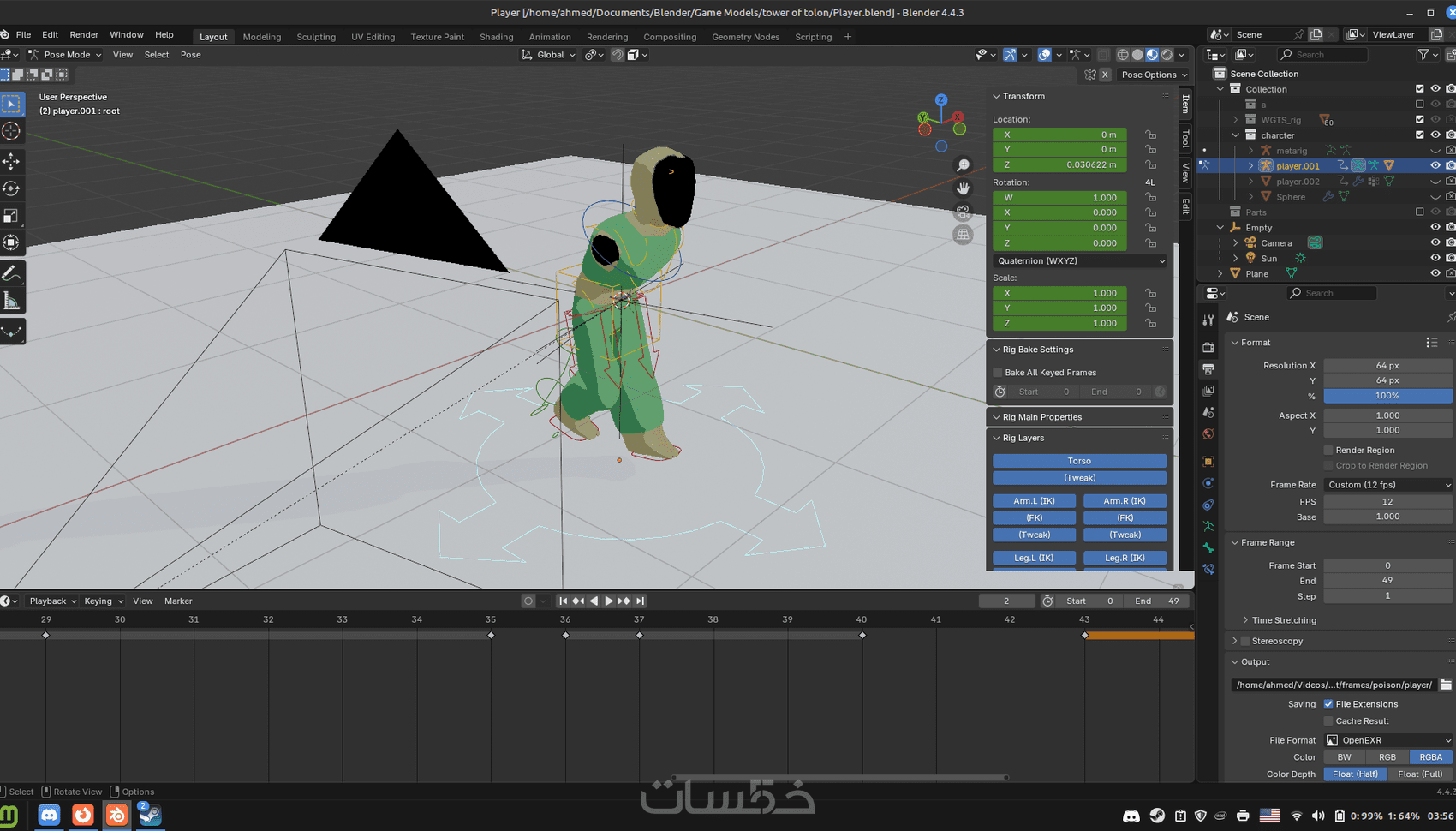
Task: Open the Render menu
Action: (x=84, y=35)
